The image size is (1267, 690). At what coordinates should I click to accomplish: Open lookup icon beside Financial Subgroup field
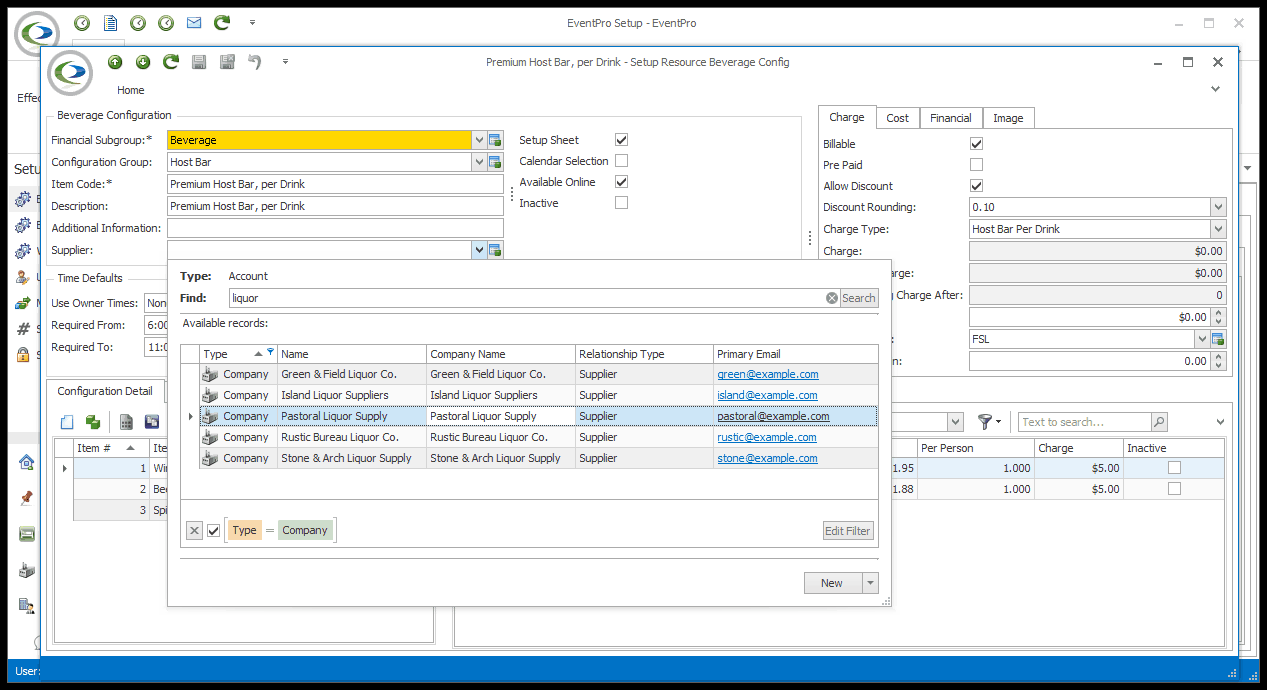pyautogui.click(x=495, y=141)
